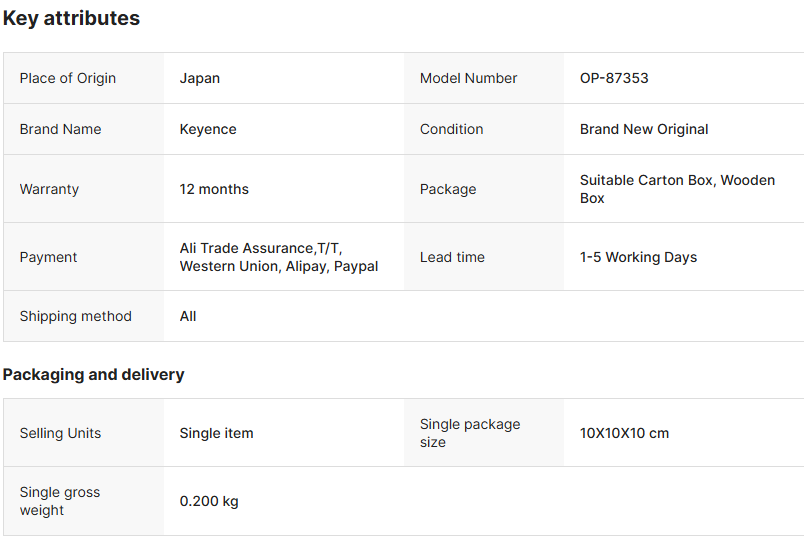Select the Keyence brand value

208,129
